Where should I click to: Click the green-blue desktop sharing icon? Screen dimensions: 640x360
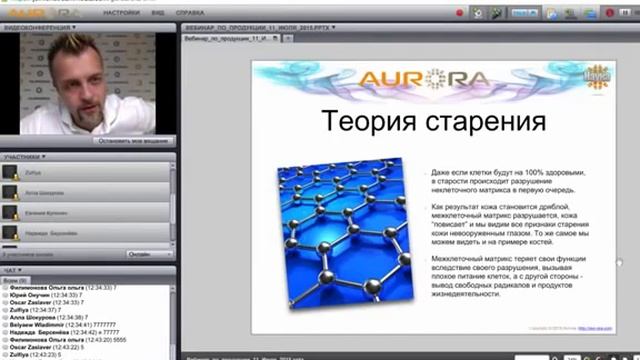(590, 13)
